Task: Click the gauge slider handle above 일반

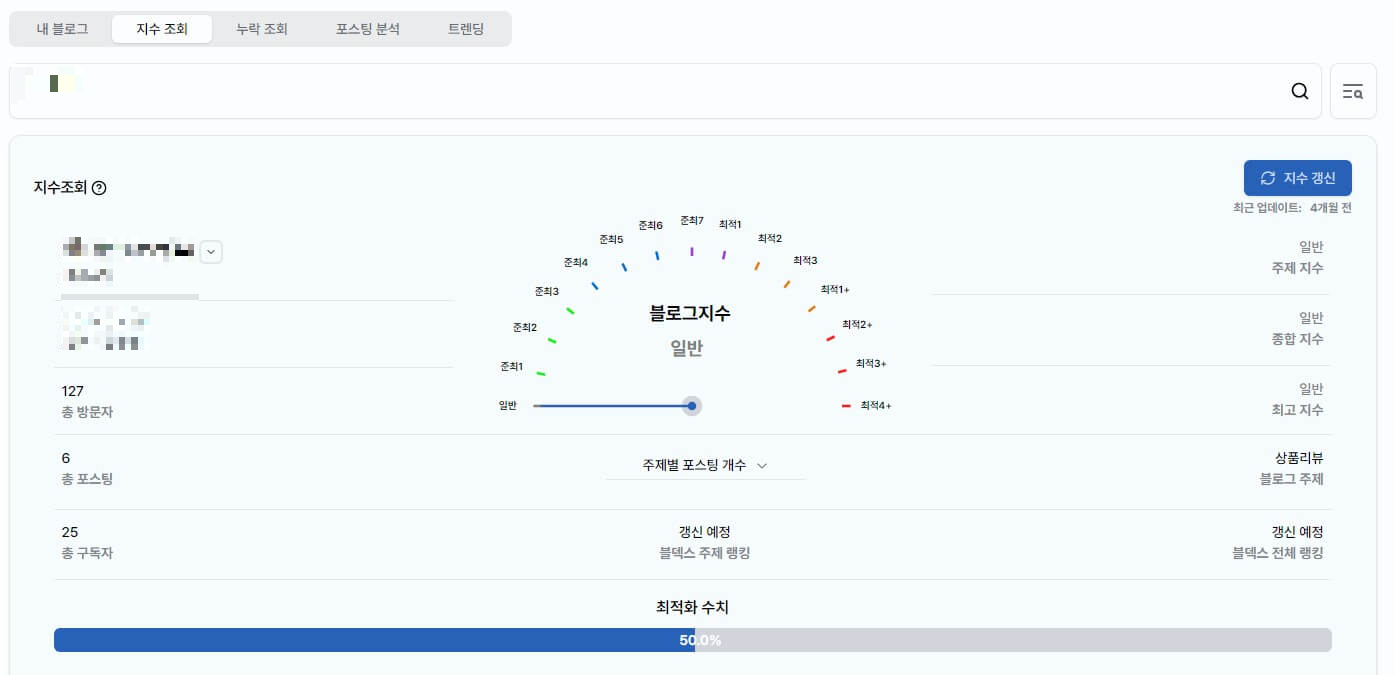Action: point(691,406)
